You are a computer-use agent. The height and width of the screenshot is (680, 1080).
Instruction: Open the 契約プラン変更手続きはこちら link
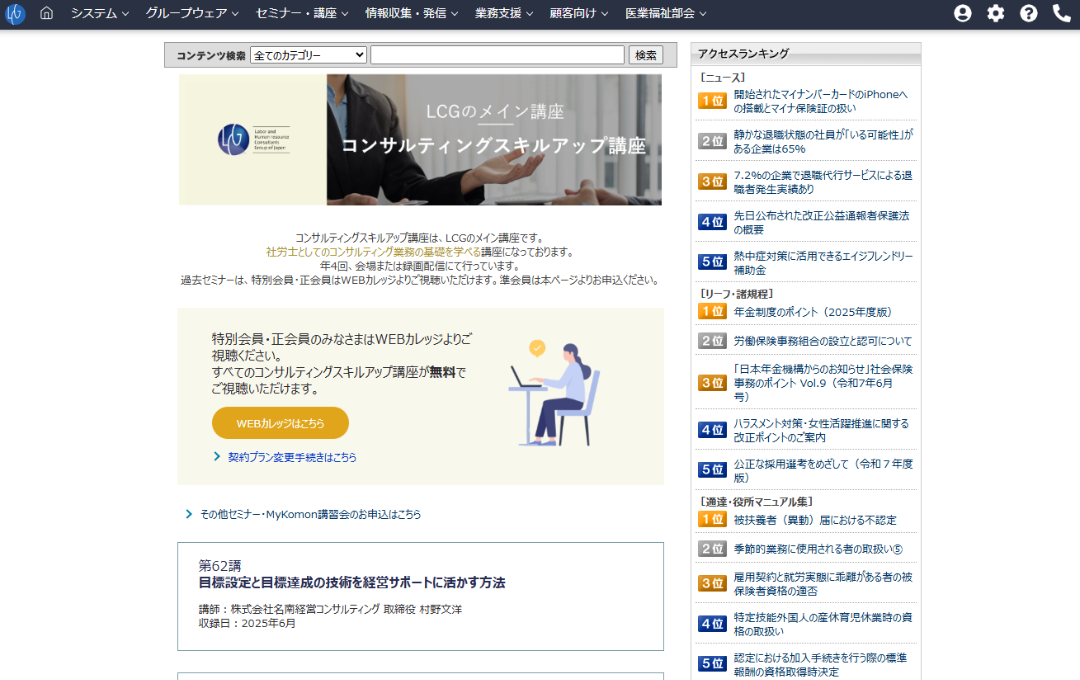(x=292, y=457)
